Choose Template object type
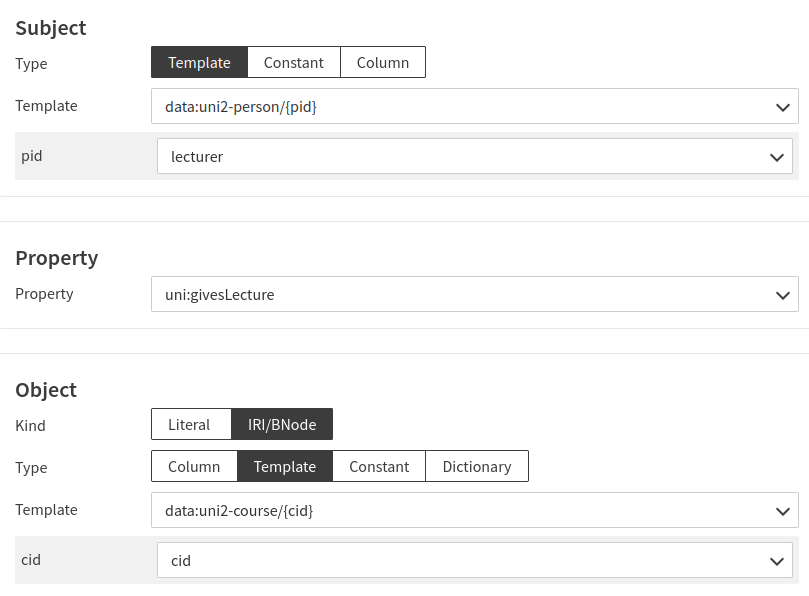The height and width of the screenshot is (596, 809). [284, 466]
